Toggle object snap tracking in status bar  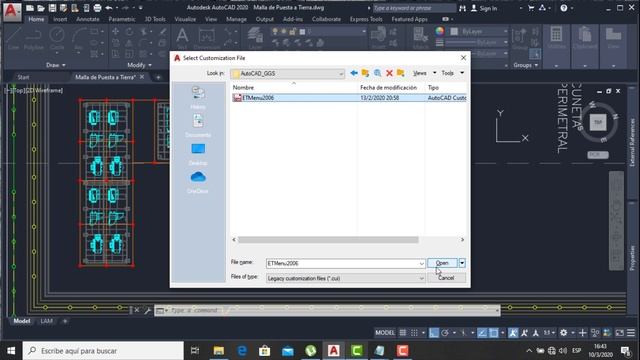(482, 333)
